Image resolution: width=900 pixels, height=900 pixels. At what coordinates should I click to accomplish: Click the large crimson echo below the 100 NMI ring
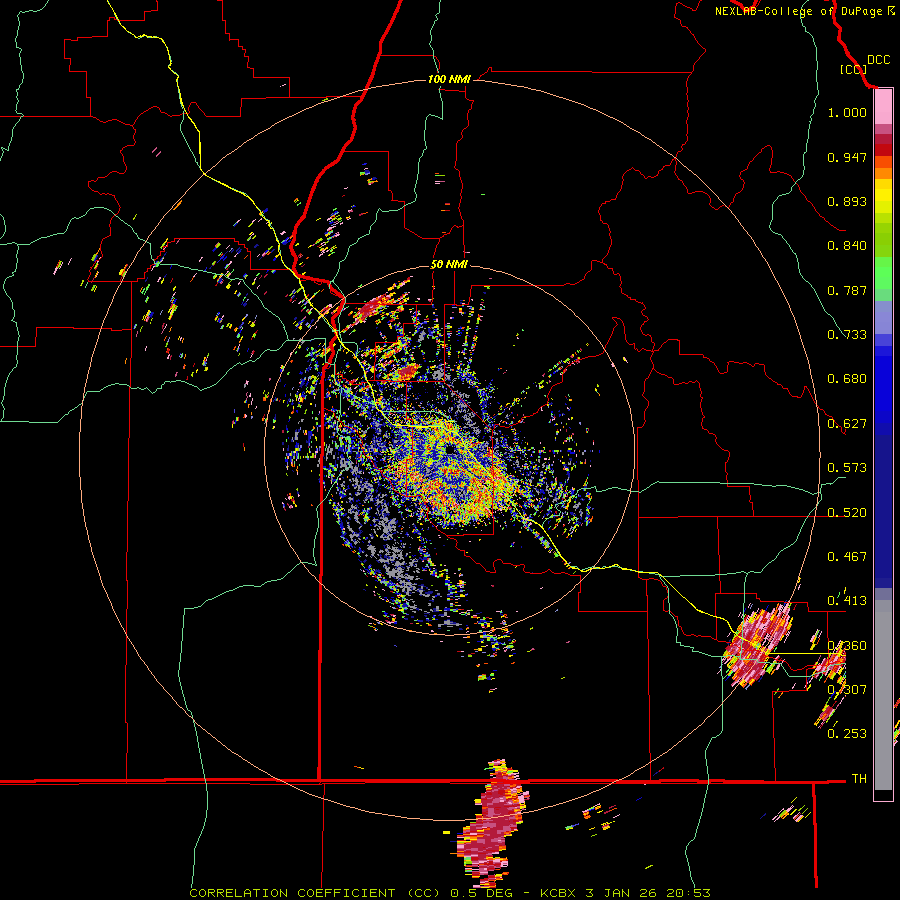(491, 824)
